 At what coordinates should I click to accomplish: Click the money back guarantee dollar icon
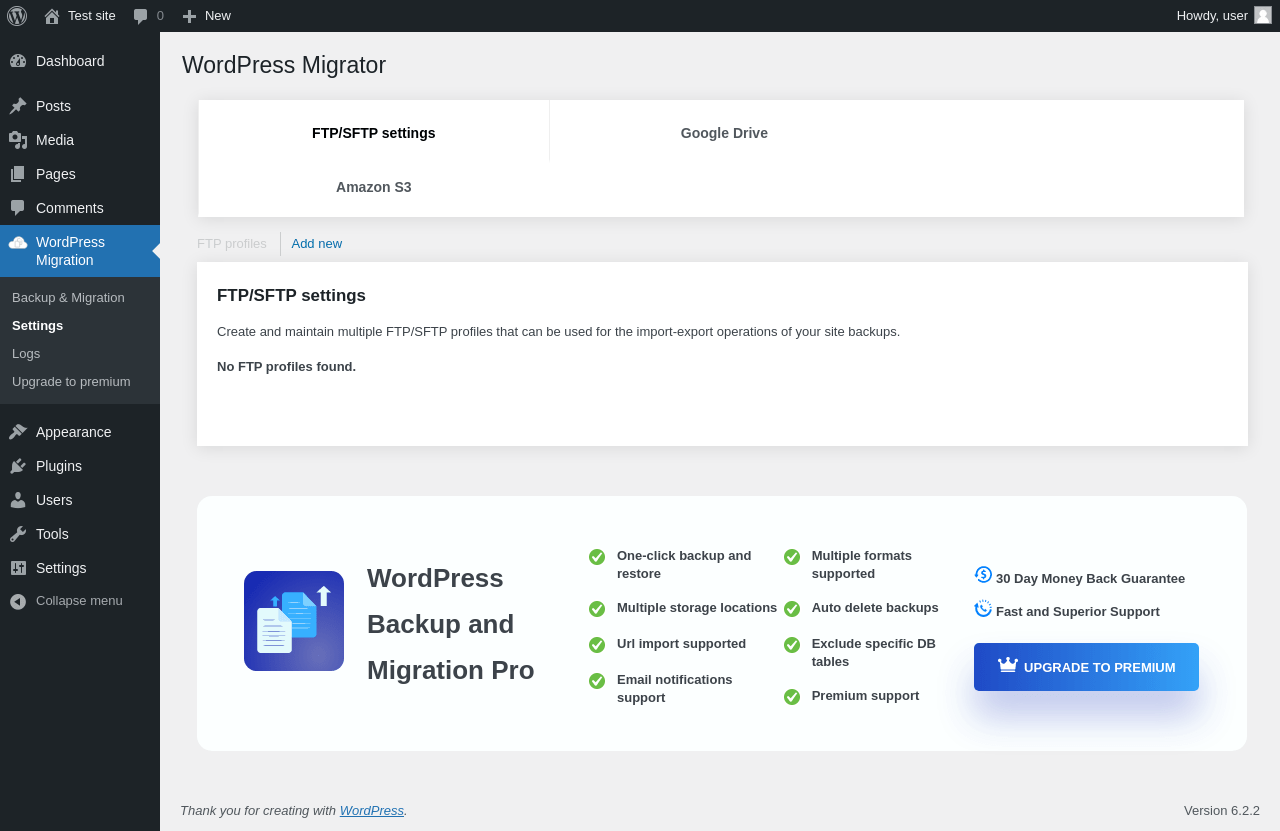983,575
